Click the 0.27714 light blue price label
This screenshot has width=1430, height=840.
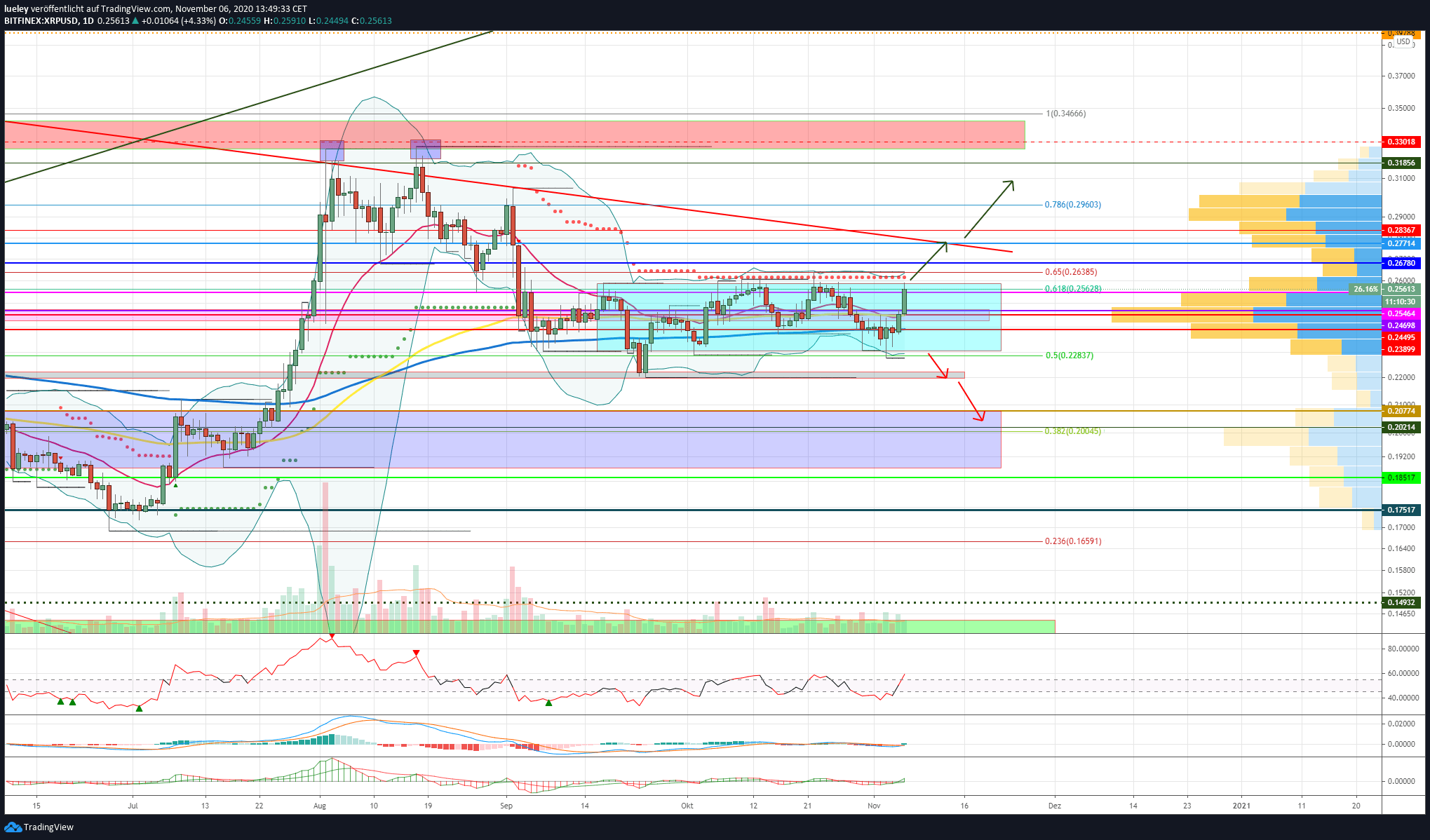pyautogui.click(x=1401, y=243)
